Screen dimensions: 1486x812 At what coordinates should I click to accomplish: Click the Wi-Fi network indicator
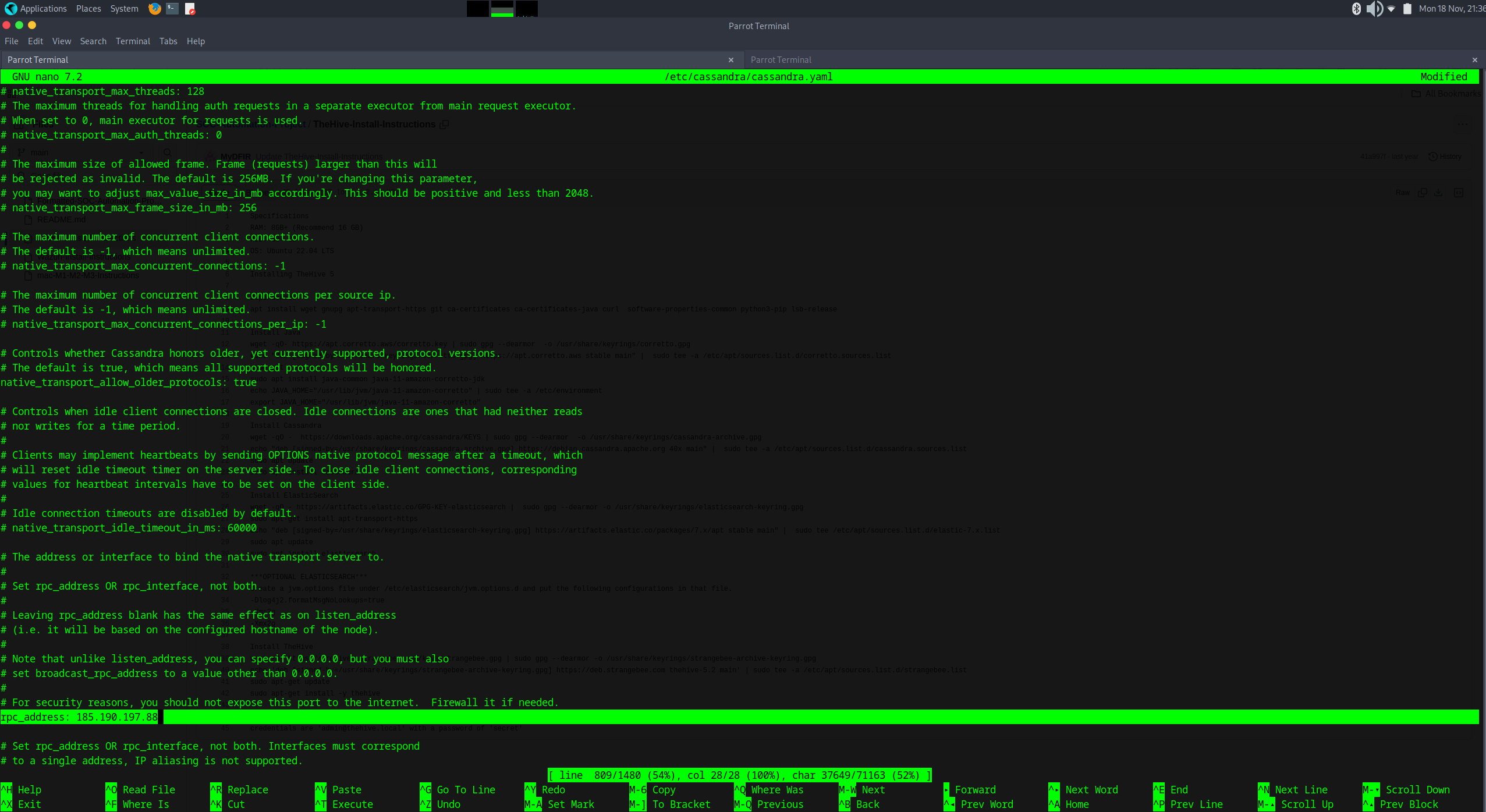[1391, 9]
